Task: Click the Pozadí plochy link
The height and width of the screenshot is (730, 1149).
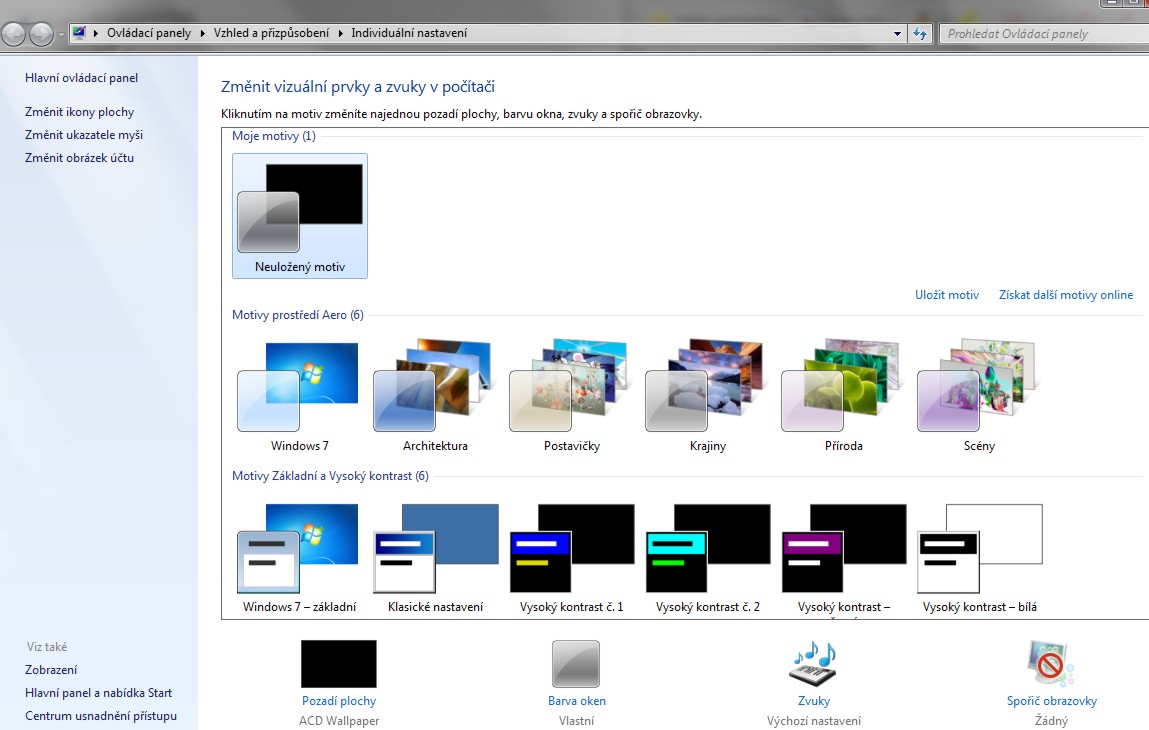Action: [x=339, y=701]
